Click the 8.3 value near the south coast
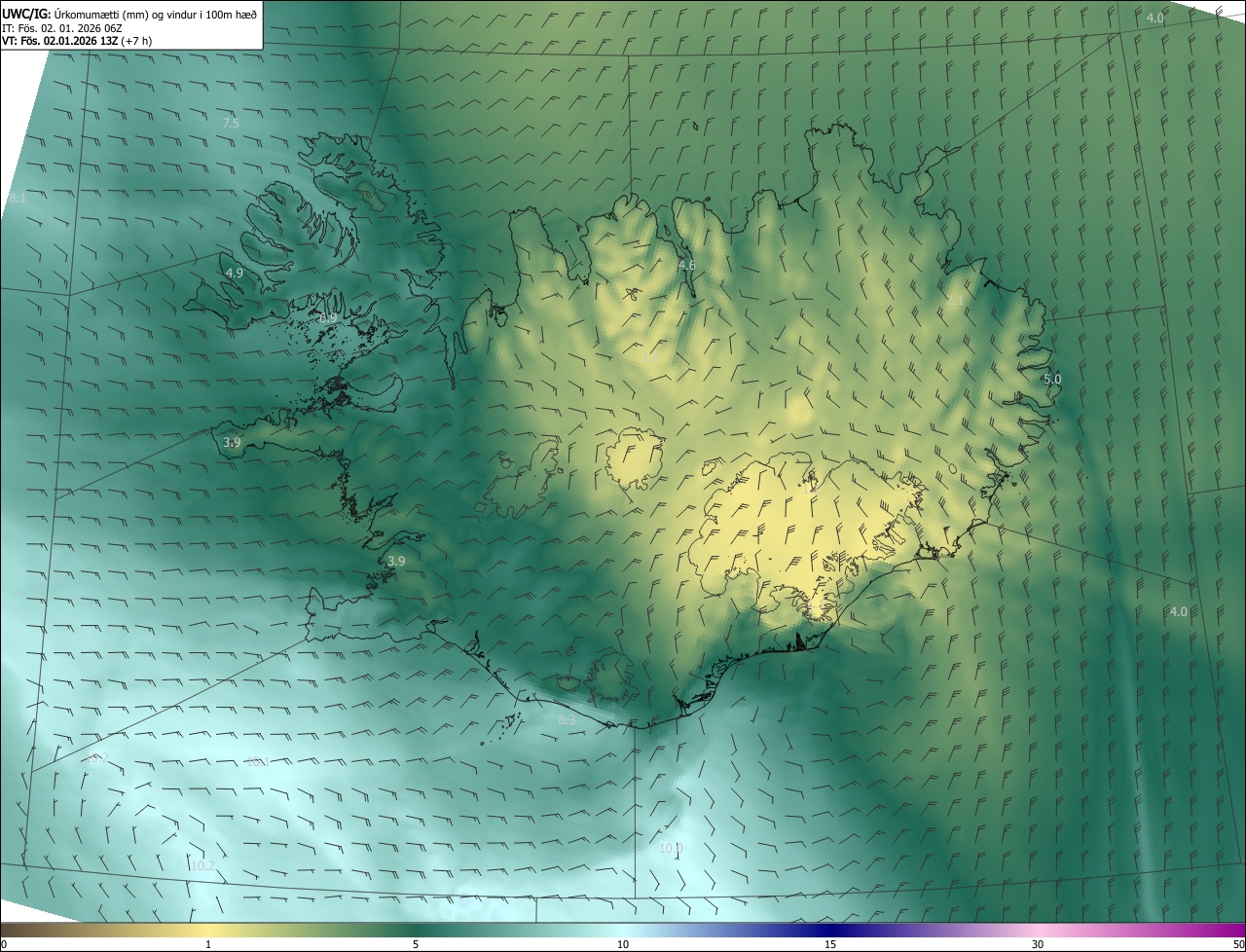This screenshot has height=952, width=1246. pos(567,720)
